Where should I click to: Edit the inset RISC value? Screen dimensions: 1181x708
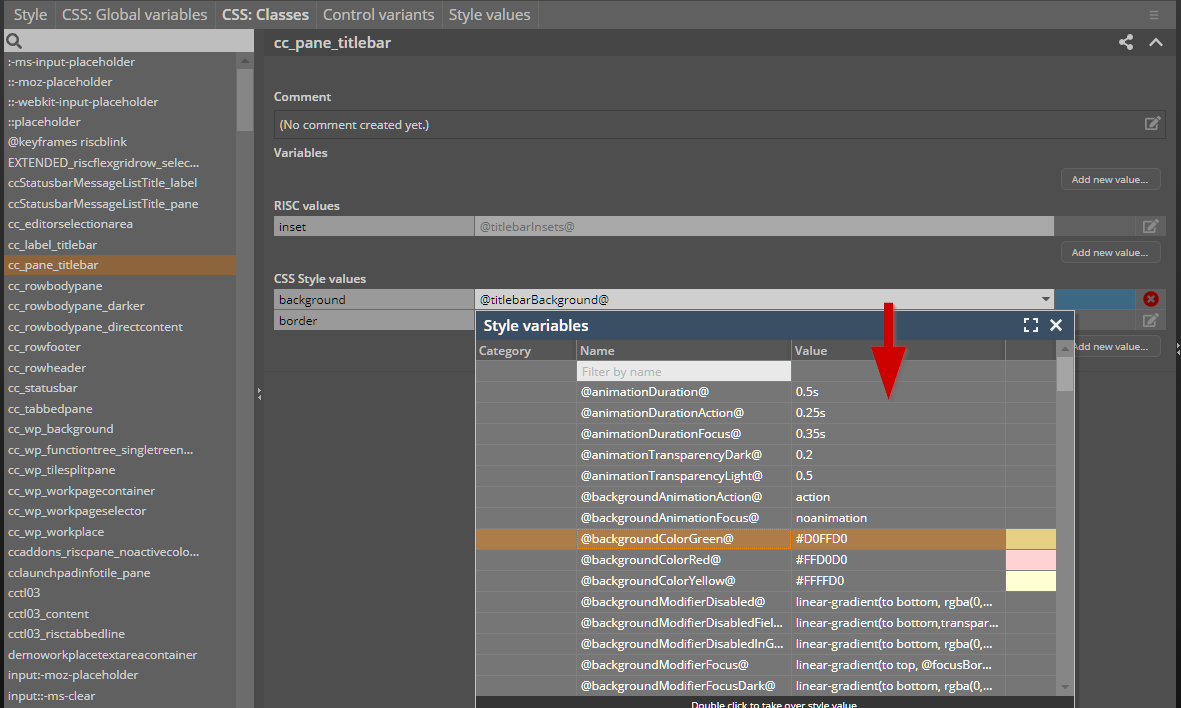pos(1151,227)
